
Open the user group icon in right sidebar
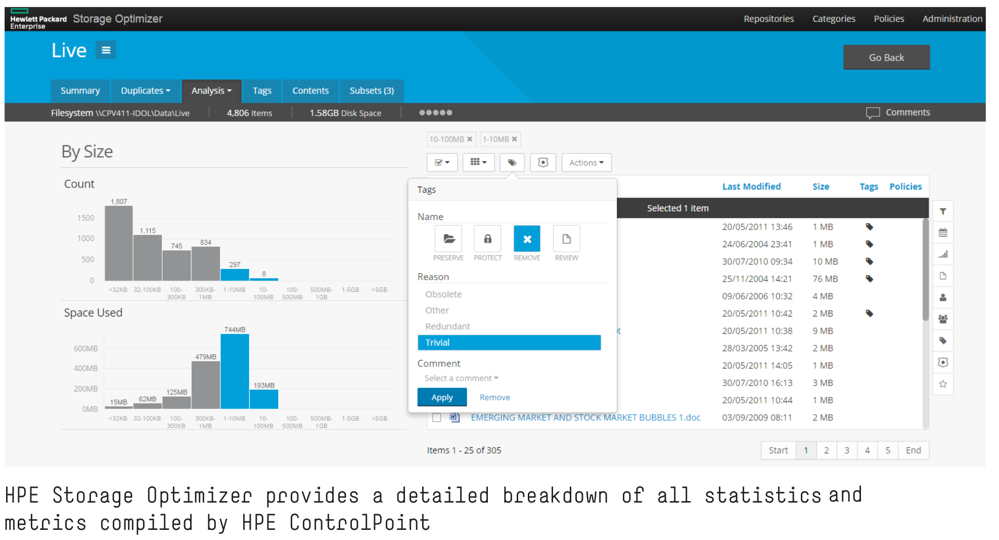coord(943,319)
